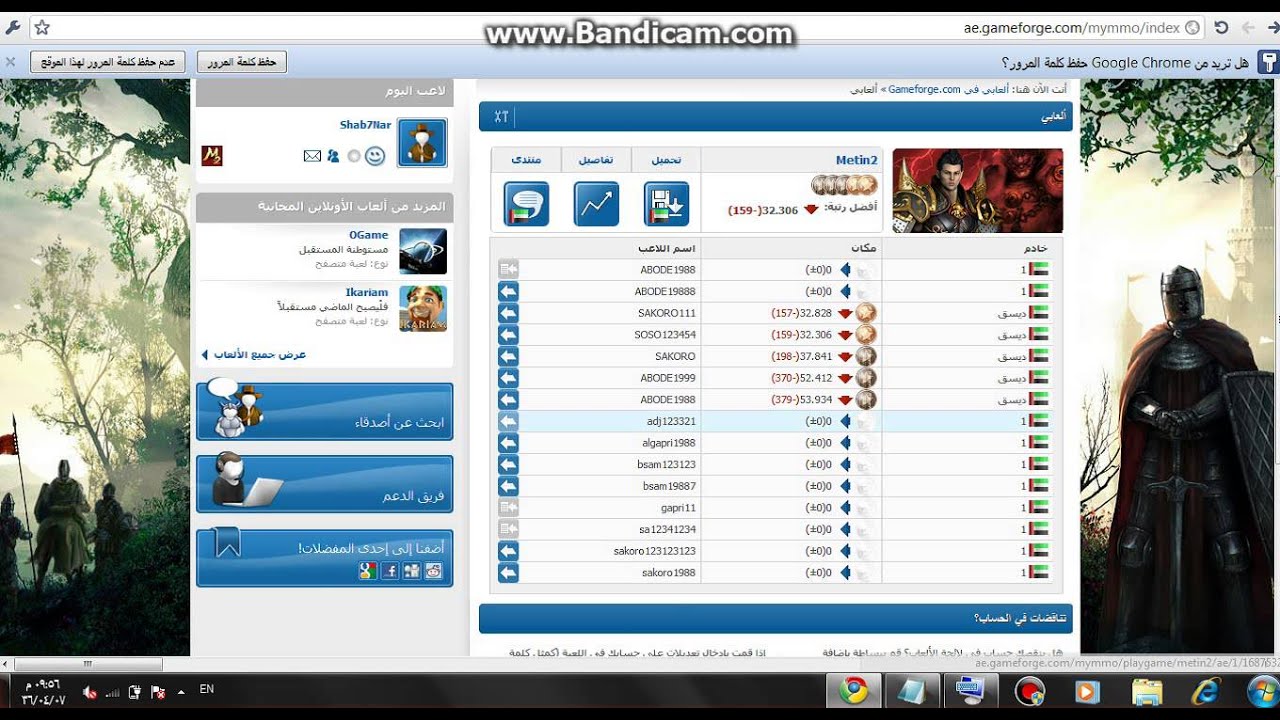Click the play arrow for account SOSO123454
This screenshot has height=720, width=1280.
point(508,334)
